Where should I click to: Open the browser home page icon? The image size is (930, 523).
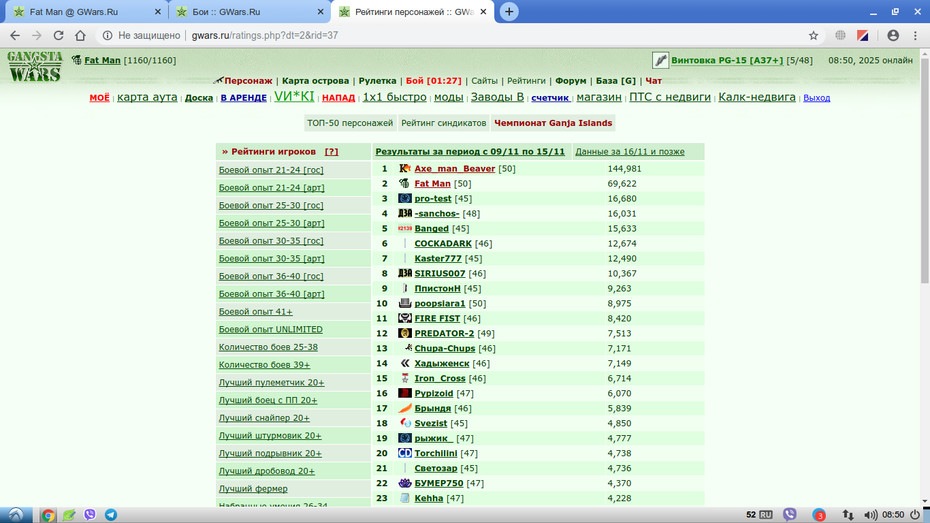80,36
